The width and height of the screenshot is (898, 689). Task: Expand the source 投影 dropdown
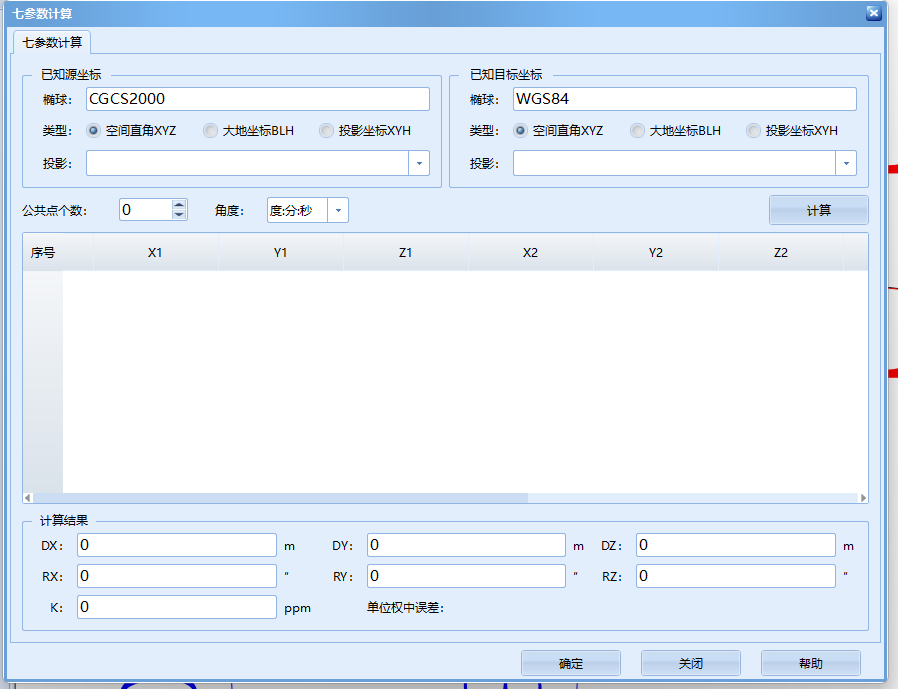[x=419, y=163]
